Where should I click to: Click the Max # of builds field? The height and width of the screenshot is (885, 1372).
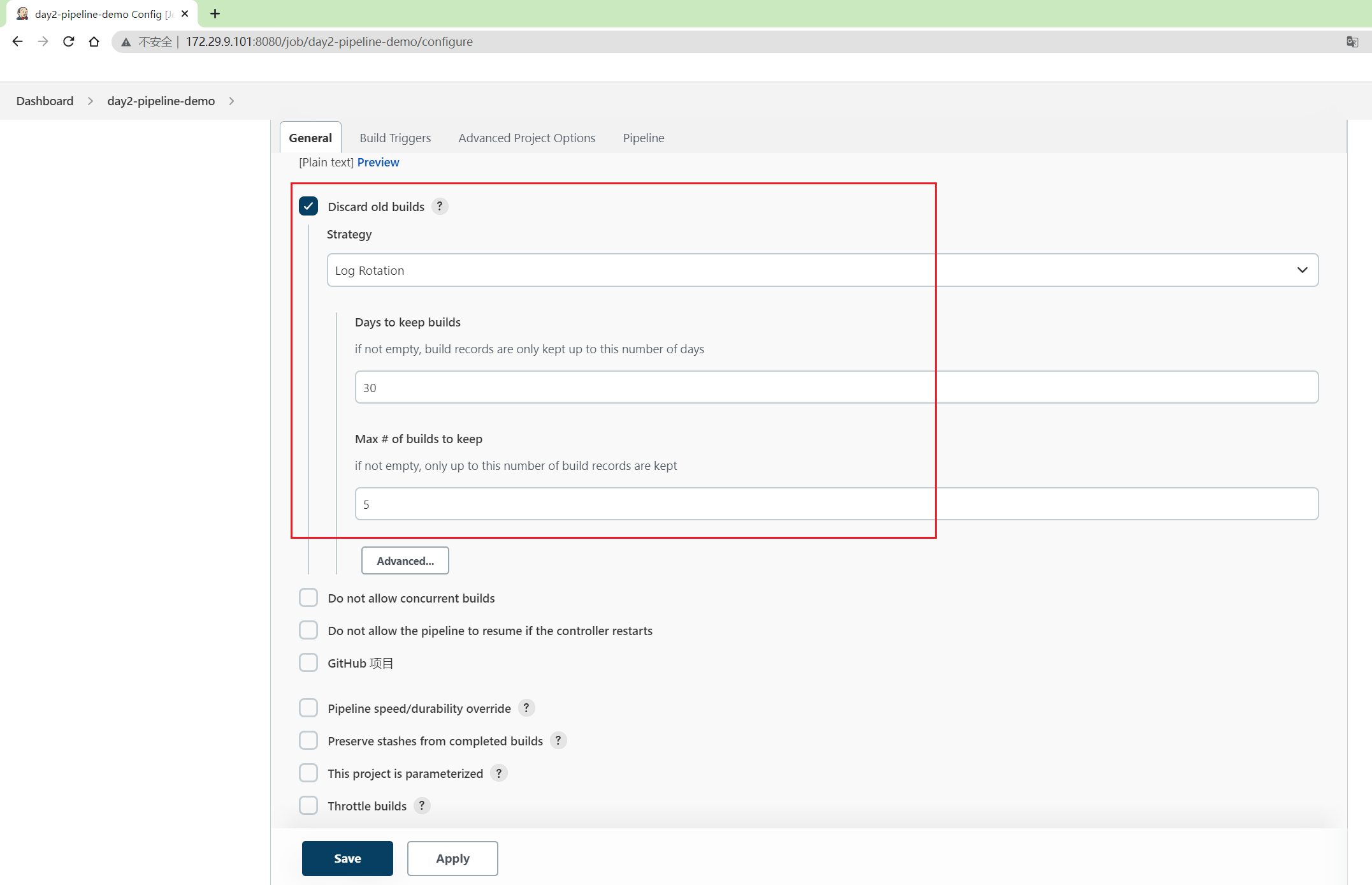(837, 504)
